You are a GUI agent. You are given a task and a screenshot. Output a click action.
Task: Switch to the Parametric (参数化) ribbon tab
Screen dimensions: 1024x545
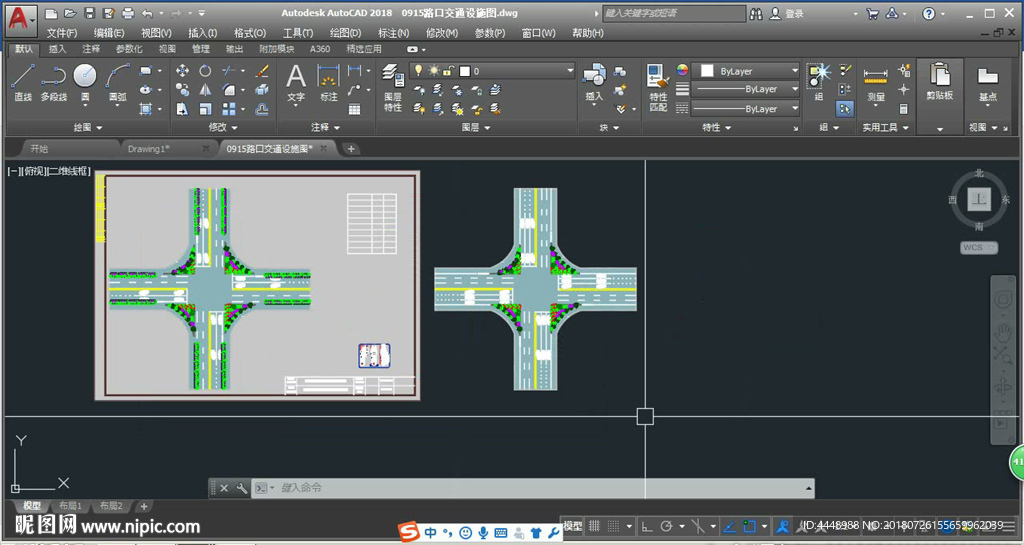pyautogui.click(x=129, y=49)
